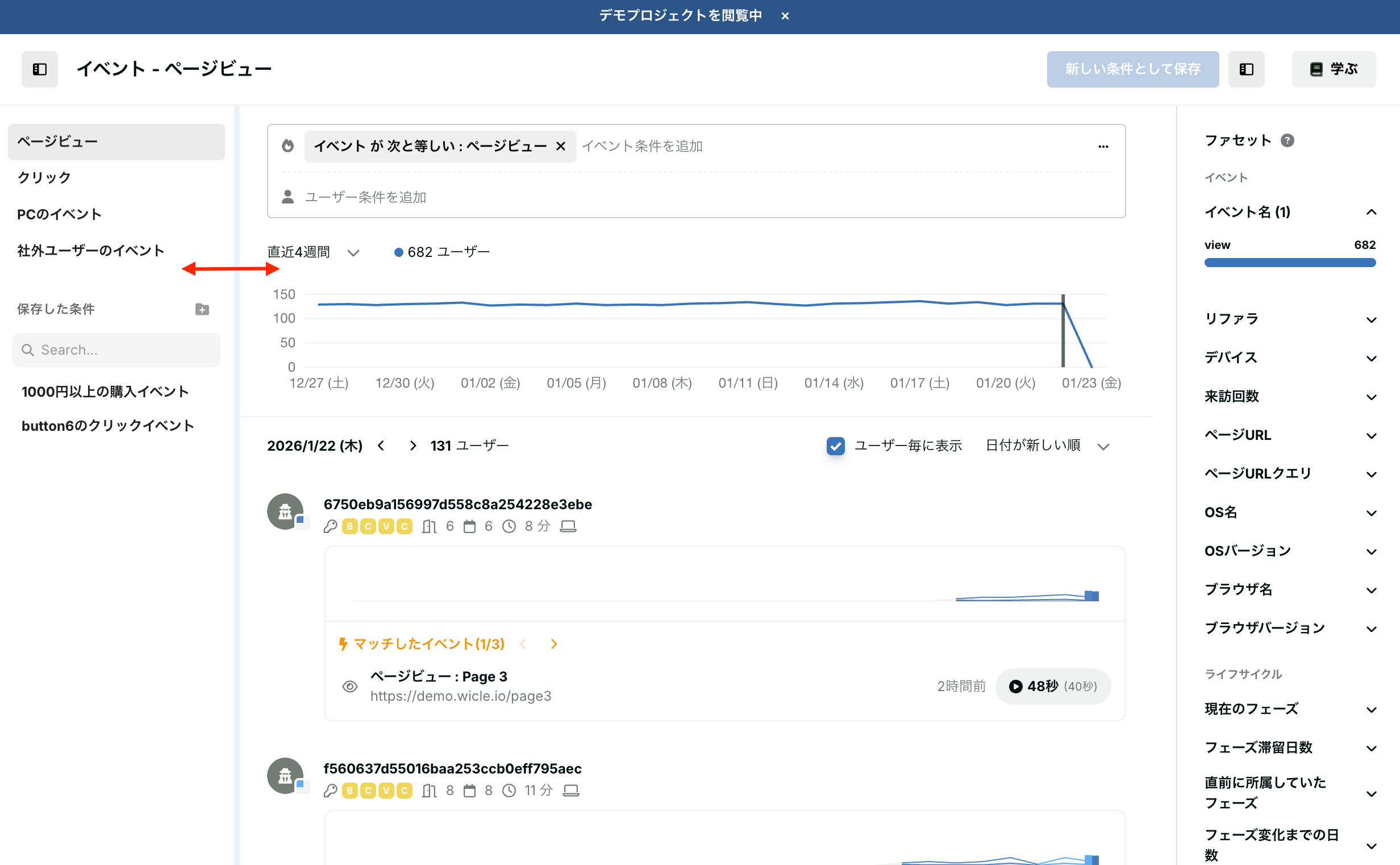Click the facet help question mark icon
1400x865 pixels.
coord(1287,140)
